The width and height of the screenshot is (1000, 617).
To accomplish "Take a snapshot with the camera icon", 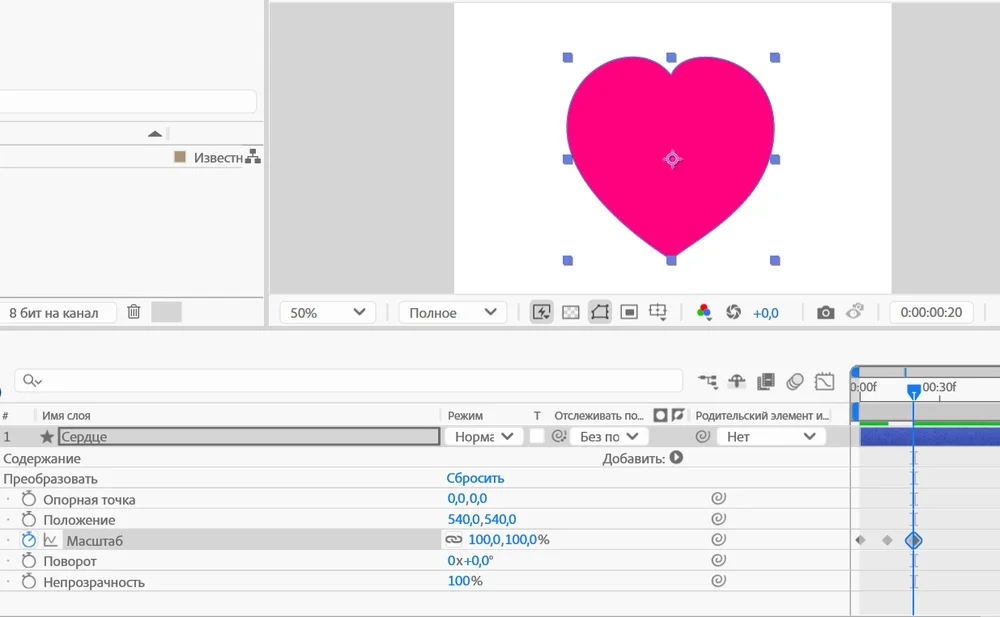I will point(825,312).
